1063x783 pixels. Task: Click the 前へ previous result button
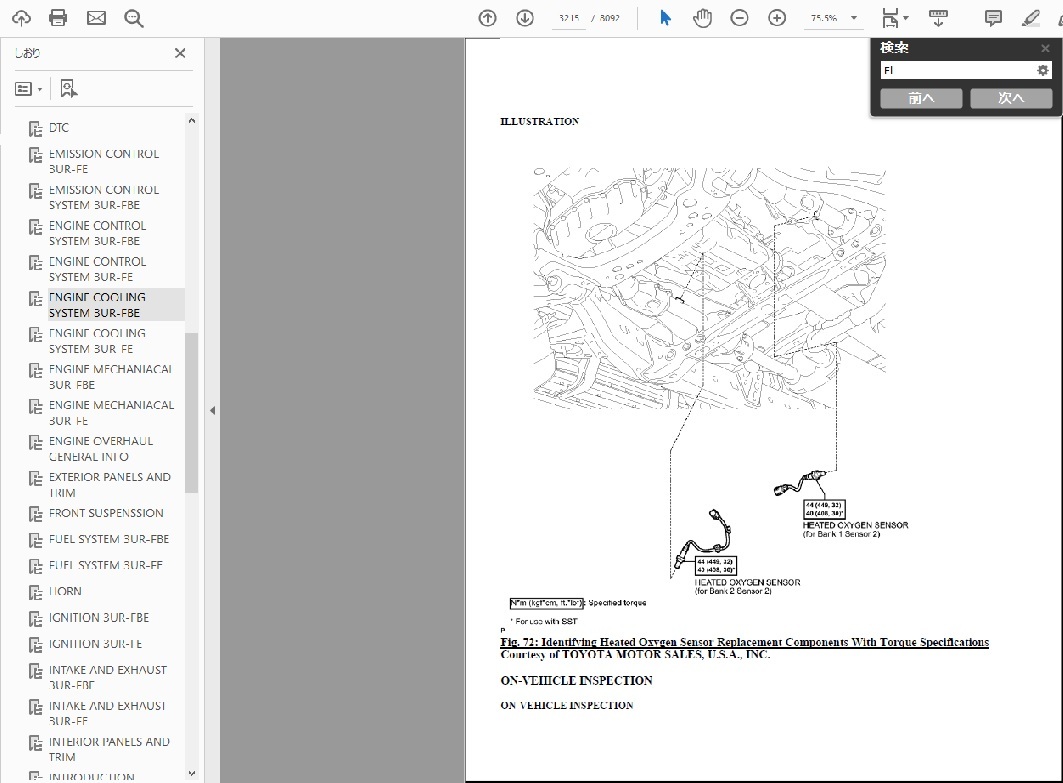coord(921,98)
